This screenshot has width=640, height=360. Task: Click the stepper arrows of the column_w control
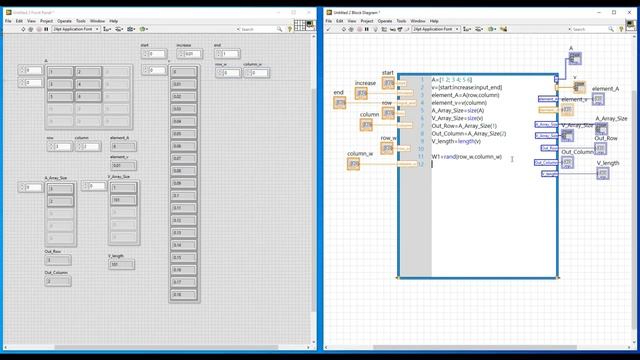click(248, 73)
